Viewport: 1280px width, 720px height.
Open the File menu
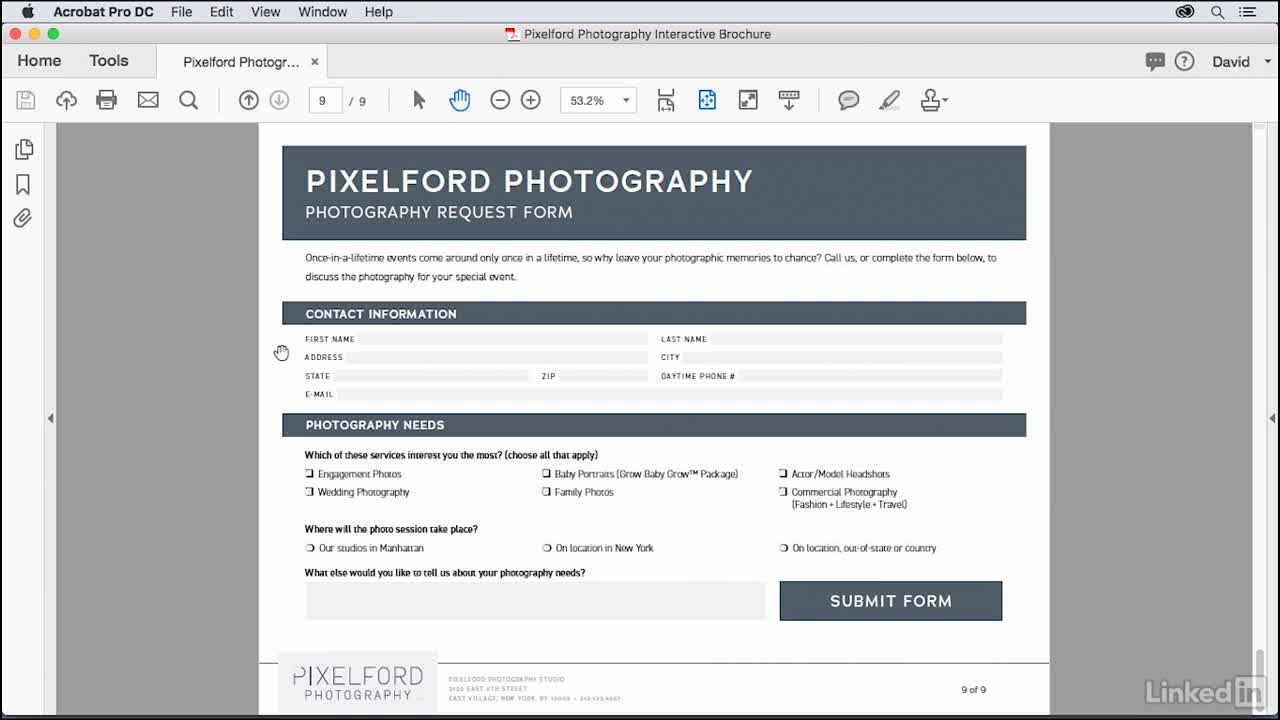(x=181, y=12)
